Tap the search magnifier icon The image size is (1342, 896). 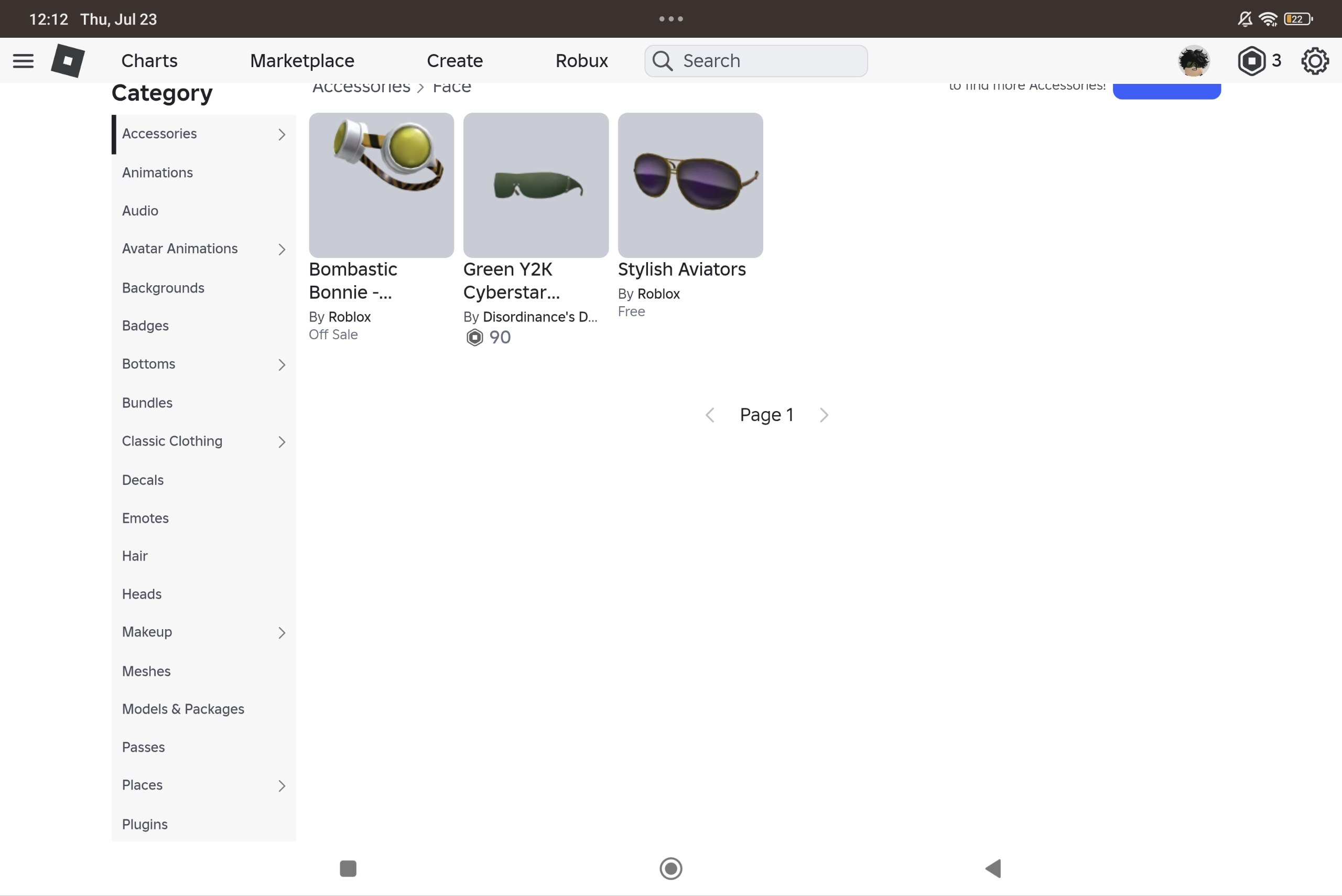[663, 61]
